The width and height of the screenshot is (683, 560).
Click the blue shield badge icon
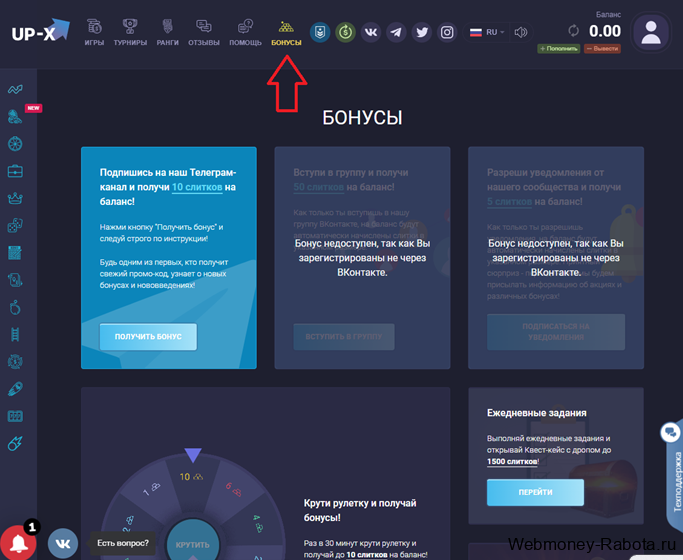320,32
